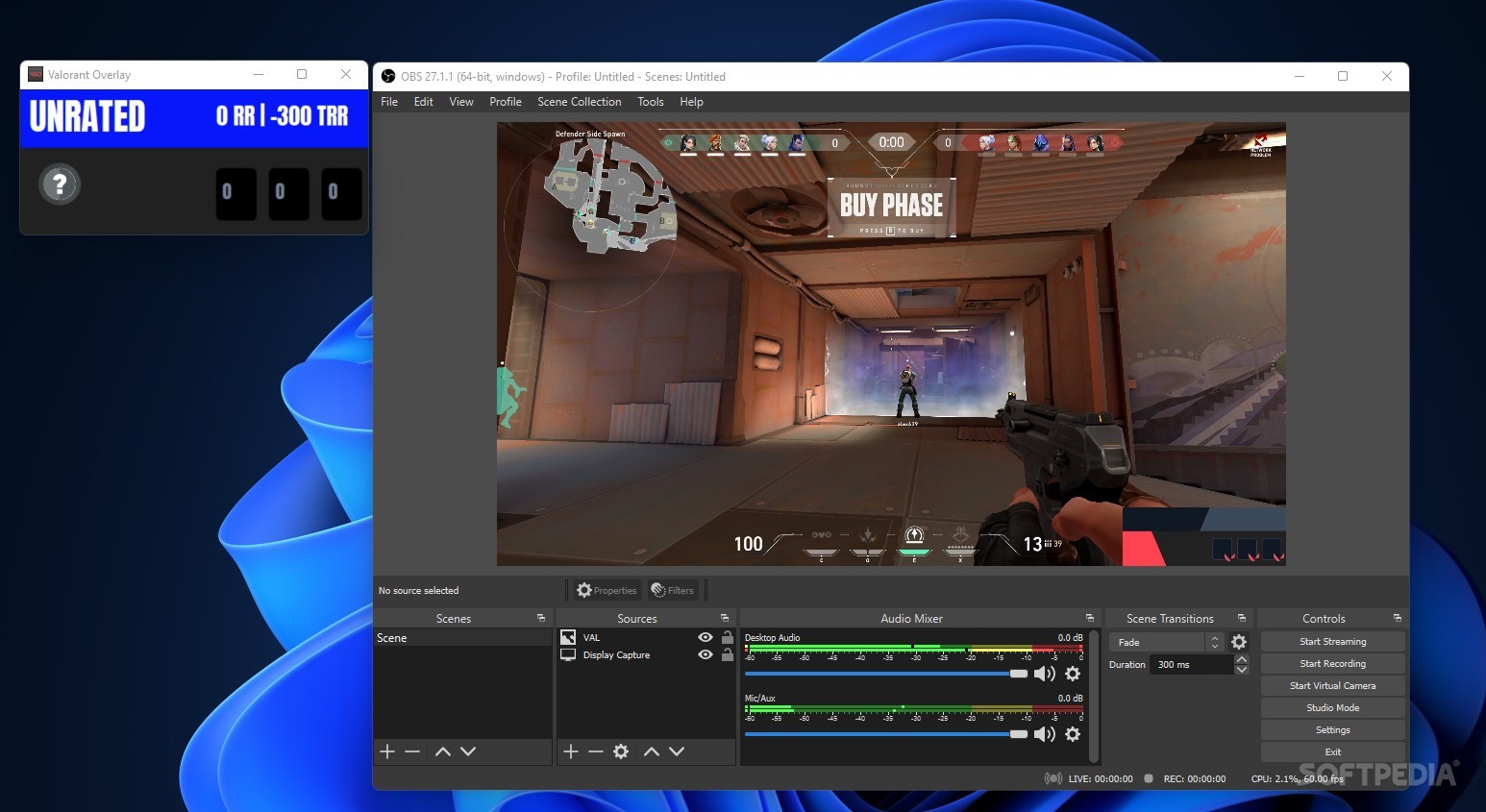Click the Duration 300 ms input field
Viewport: 1486px width, 812px height.
[x=1192, y=665]
